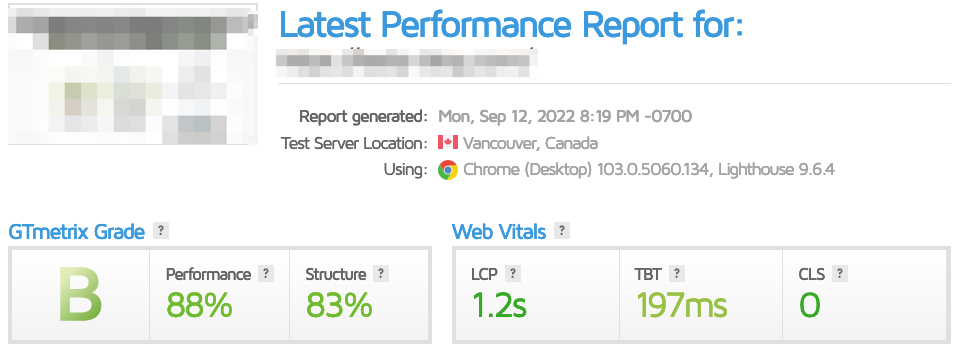The image size is (971, 363).
Task: Click the question mark next to Web Vitals
Action: click(x=562, y=231)
